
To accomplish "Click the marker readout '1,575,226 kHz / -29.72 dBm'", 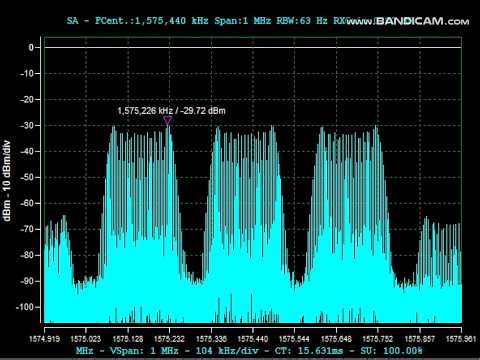I will [x=172, y=111].
